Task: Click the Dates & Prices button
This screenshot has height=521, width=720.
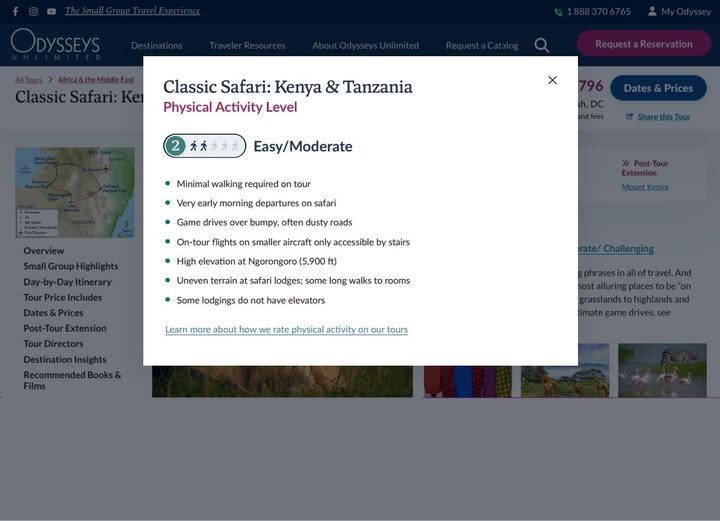Action: (x=658, y=88)
